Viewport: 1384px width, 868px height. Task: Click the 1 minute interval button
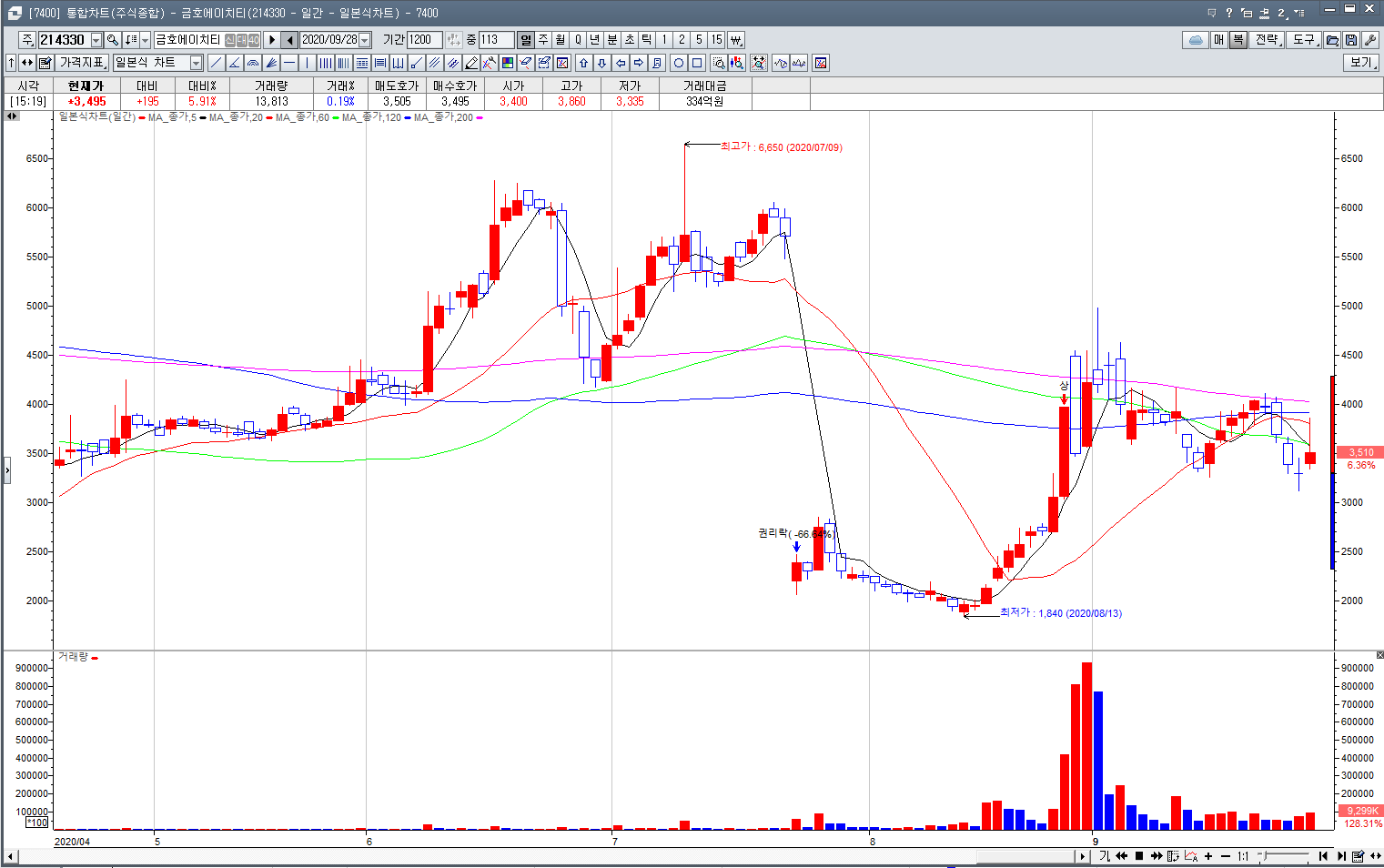point(664,39)
